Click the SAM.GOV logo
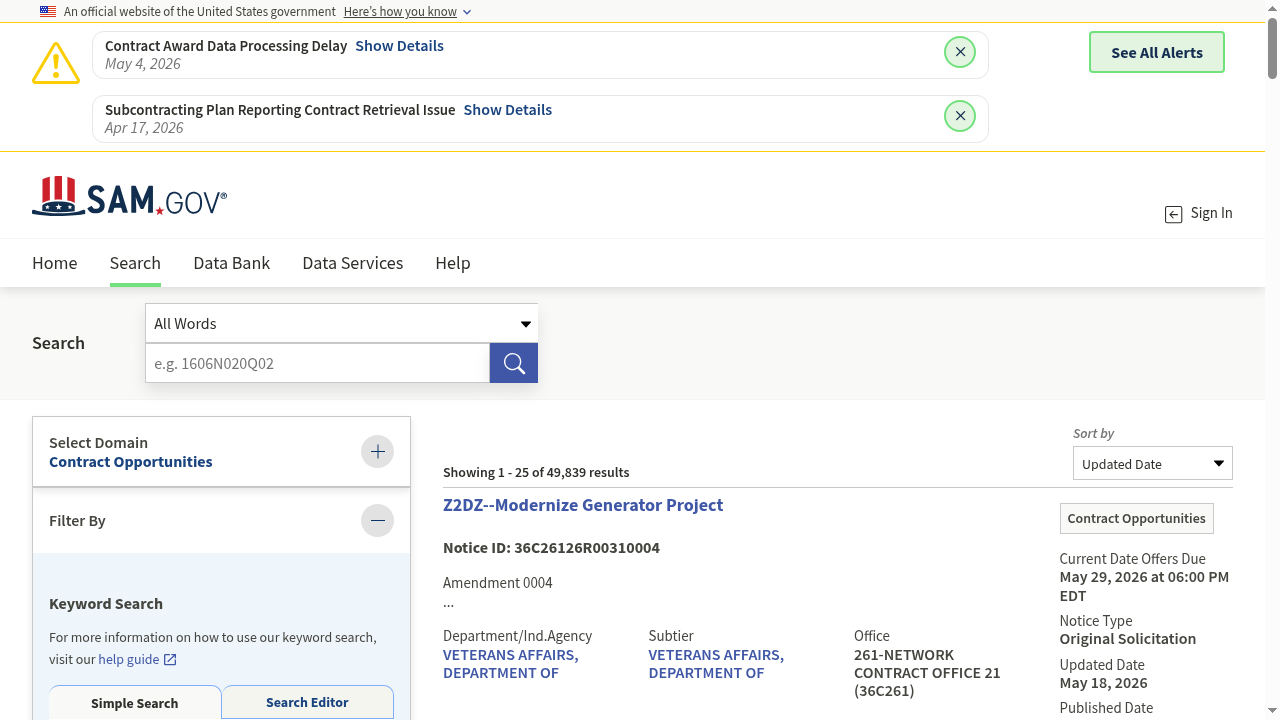 point(130,196)
